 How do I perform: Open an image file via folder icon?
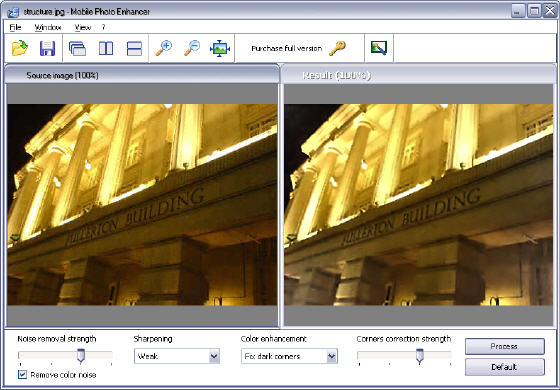[x=20, y=48]
